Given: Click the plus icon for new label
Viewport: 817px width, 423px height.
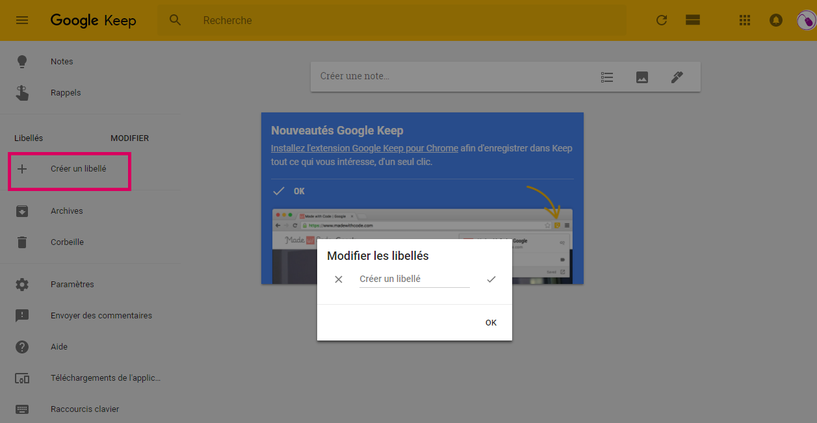Looking at the screenshot, I should pyautogui.click(x=22, y=169).
